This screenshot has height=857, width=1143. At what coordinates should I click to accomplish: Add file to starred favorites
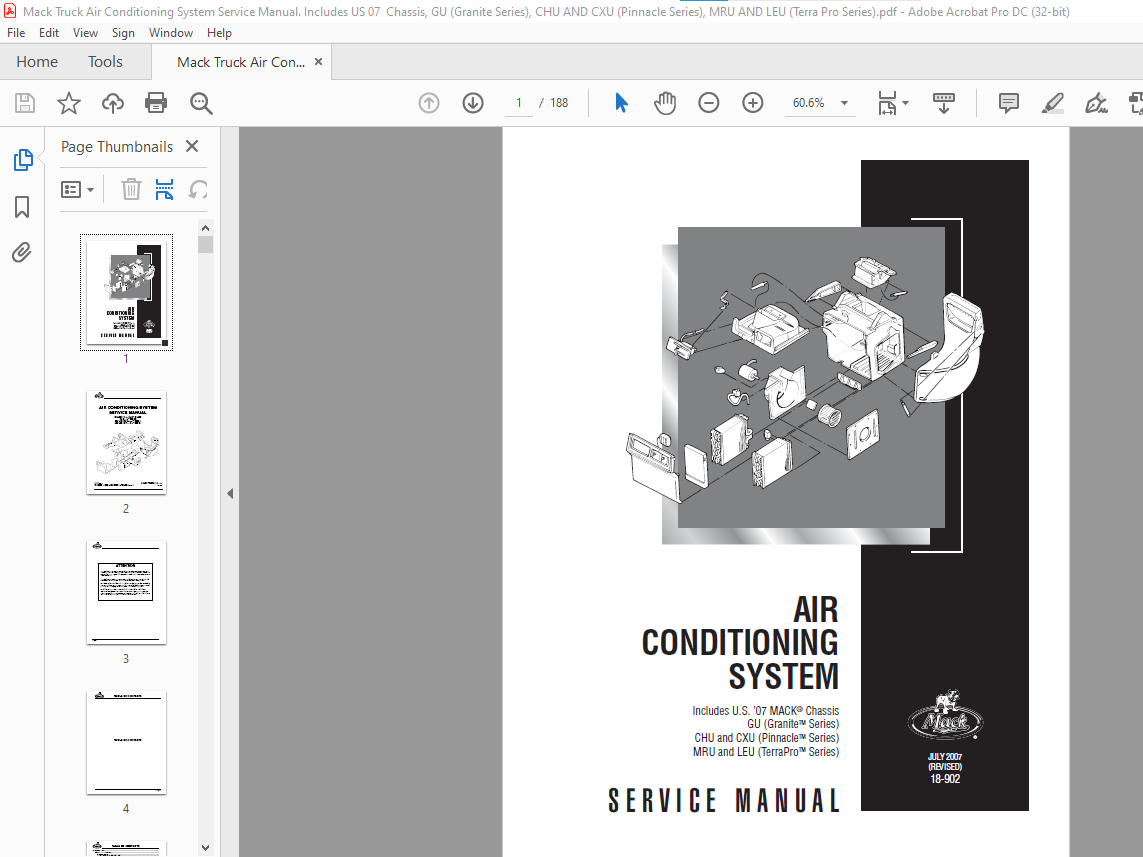click(x=69, y=103)
